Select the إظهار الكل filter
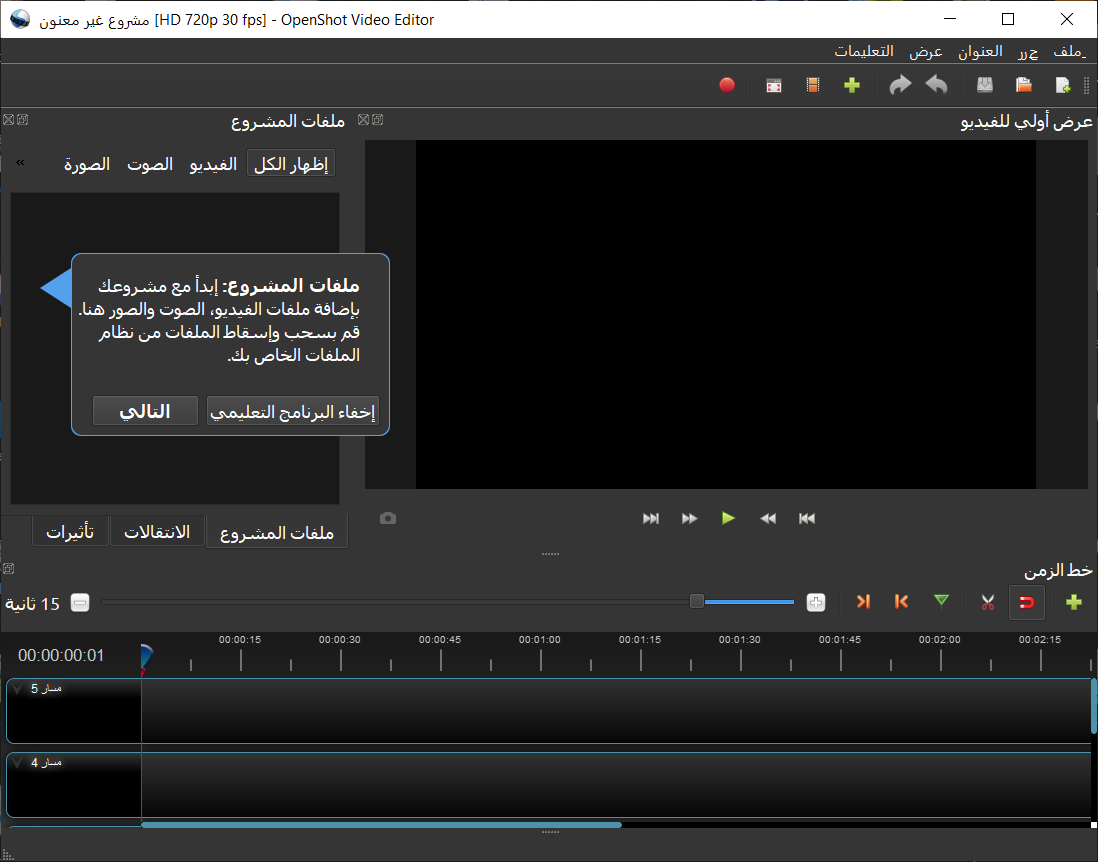The image size is (1098, 862). click(291, 164)
